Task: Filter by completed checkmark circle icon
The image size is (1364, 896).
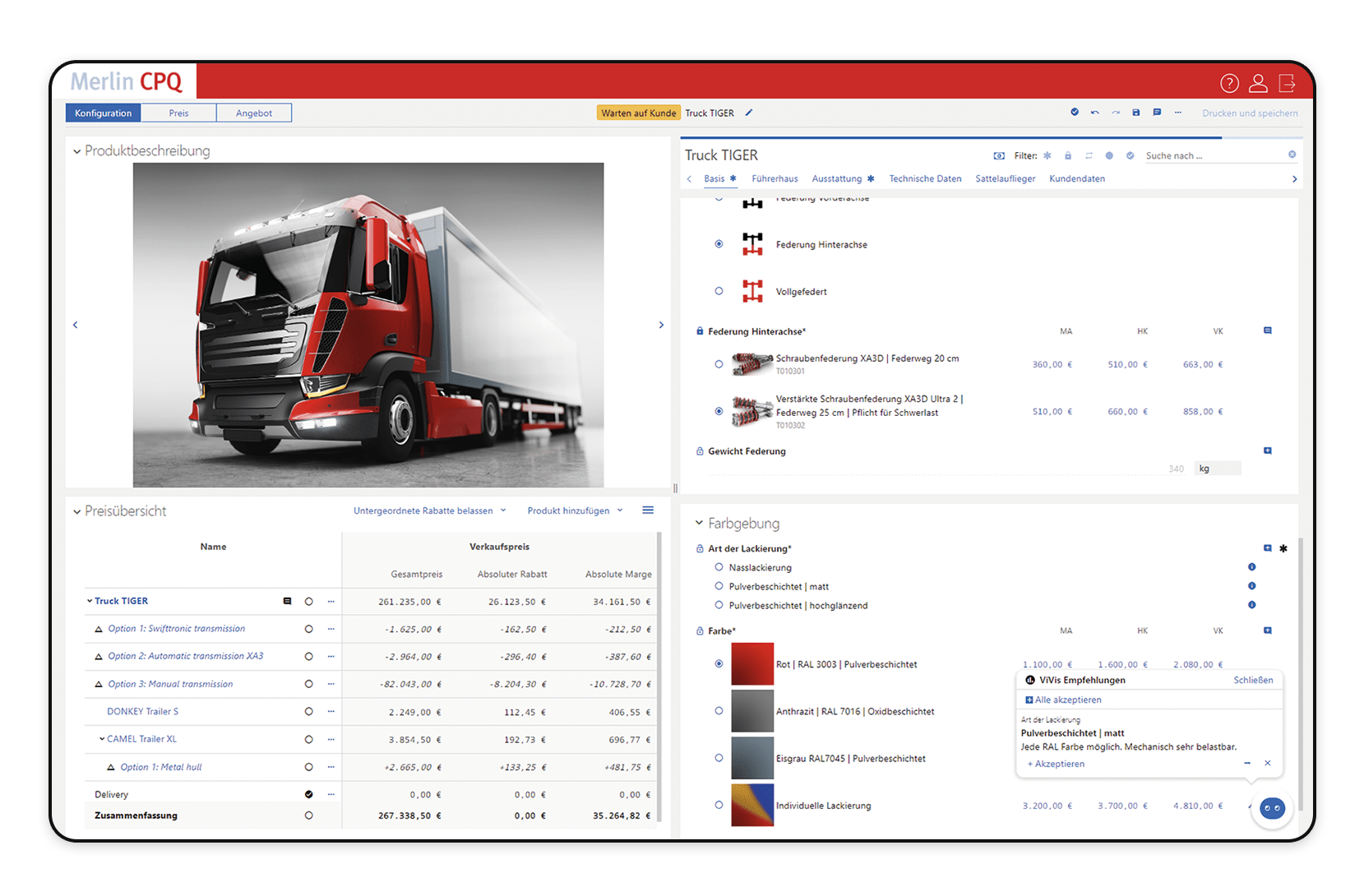Action: (1131, 155)
